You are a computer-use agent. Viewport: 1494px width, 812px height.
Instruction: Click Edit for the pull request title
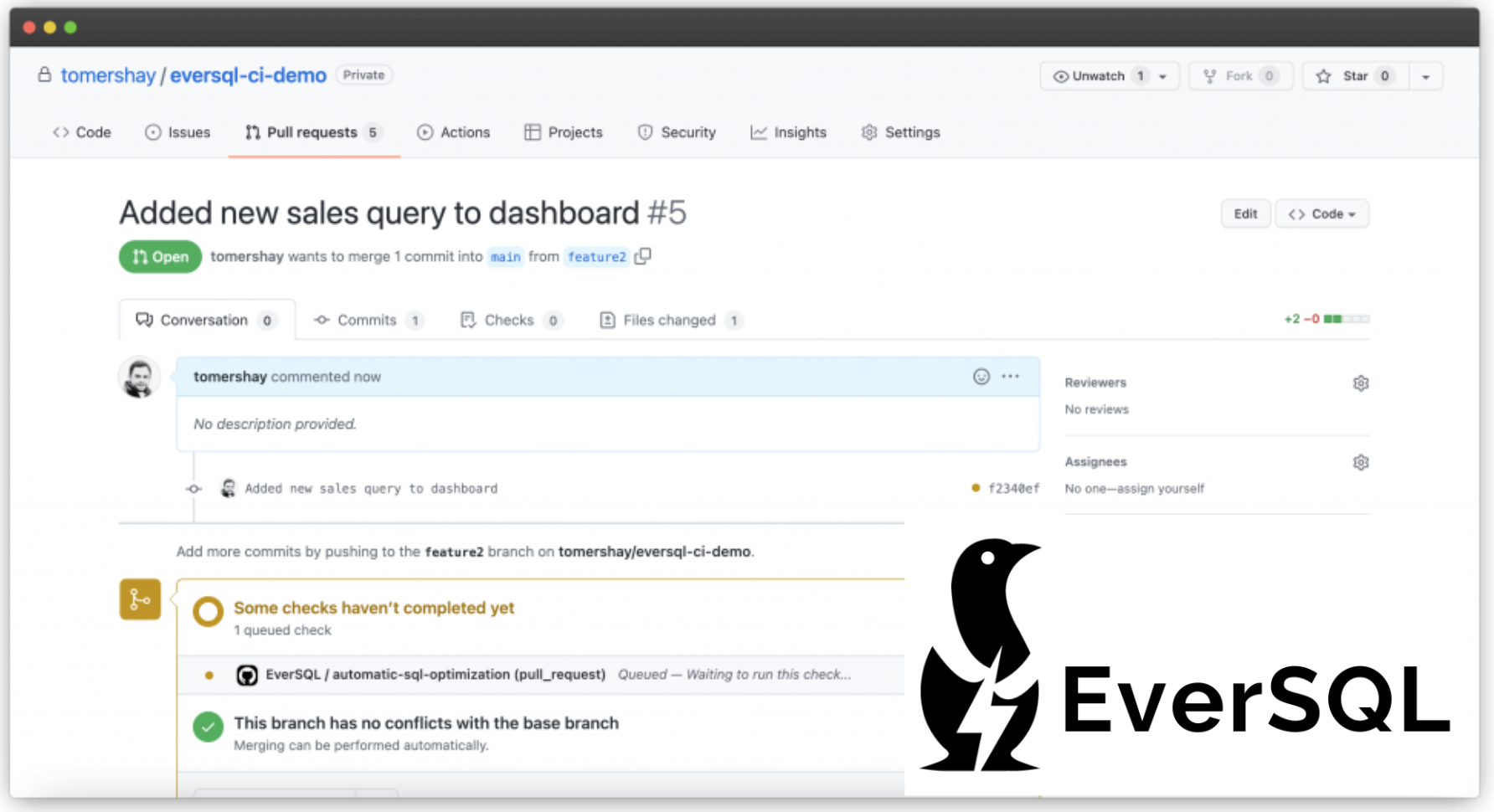tap(1245, 213)
